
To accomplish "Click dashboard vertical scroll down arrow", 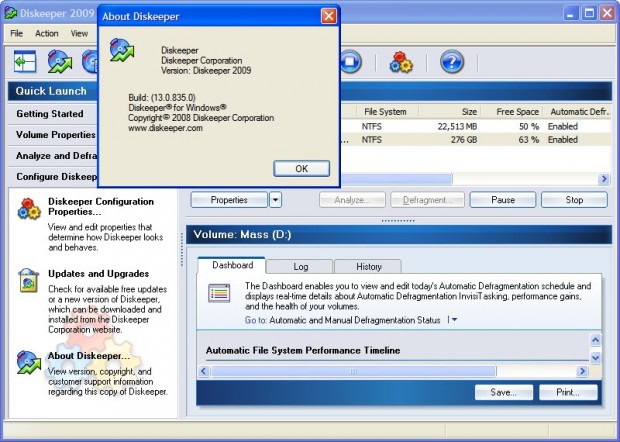I will coord(595,358).
